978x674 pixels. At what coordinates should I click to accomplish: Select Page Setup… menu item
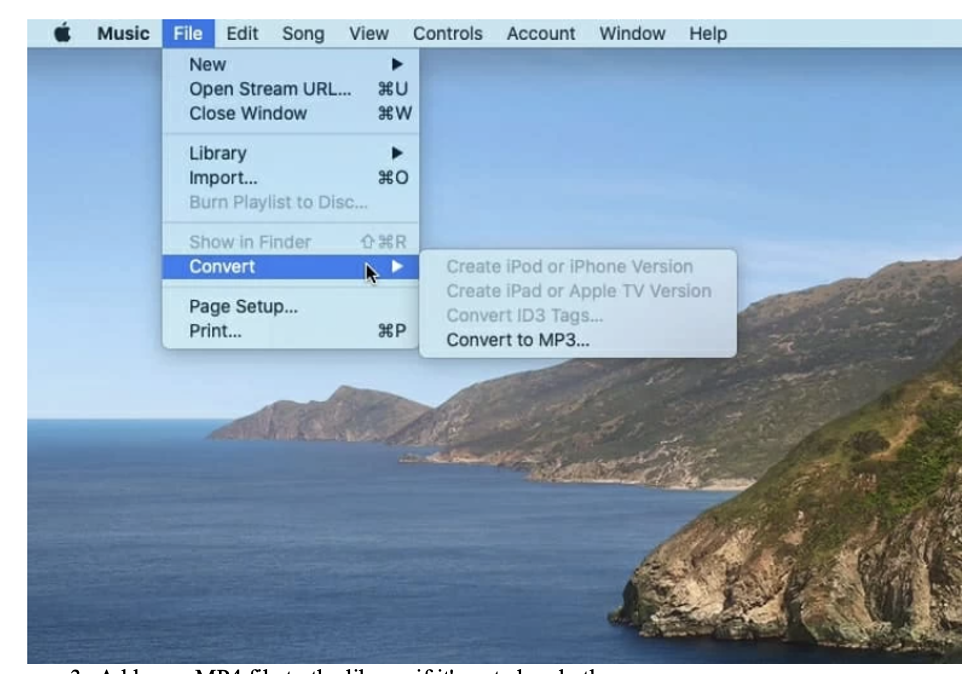click(x=243, y=307)
